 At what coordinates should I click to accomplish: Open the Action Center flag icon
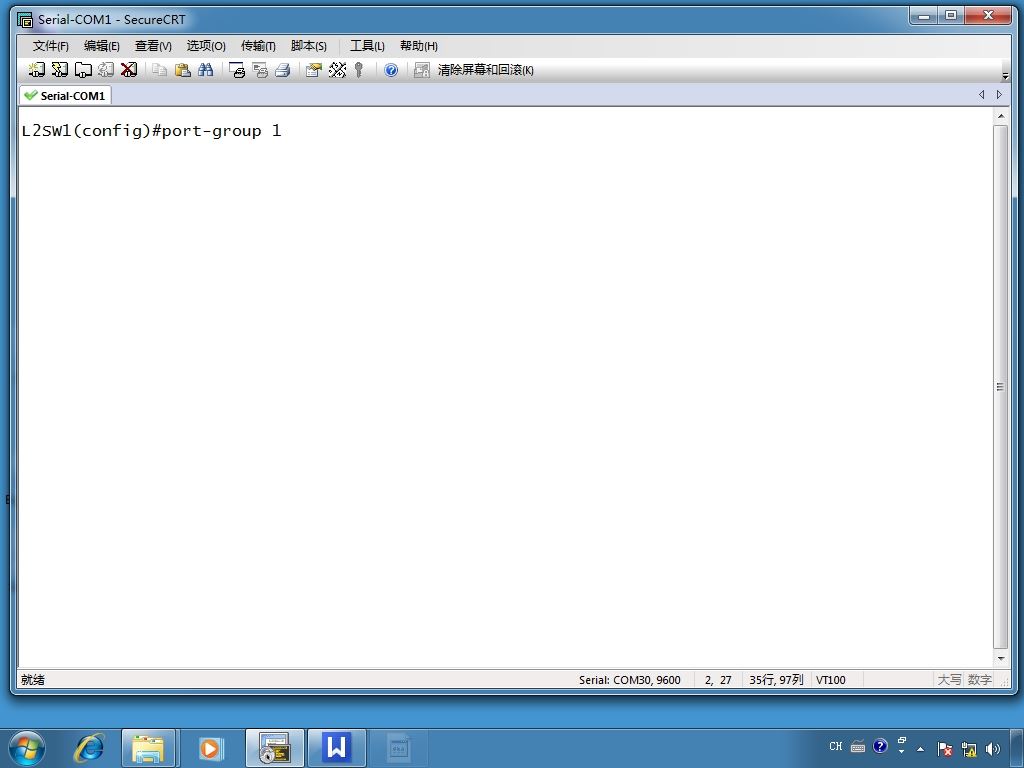pyautogui.click(x=944, y=749)
